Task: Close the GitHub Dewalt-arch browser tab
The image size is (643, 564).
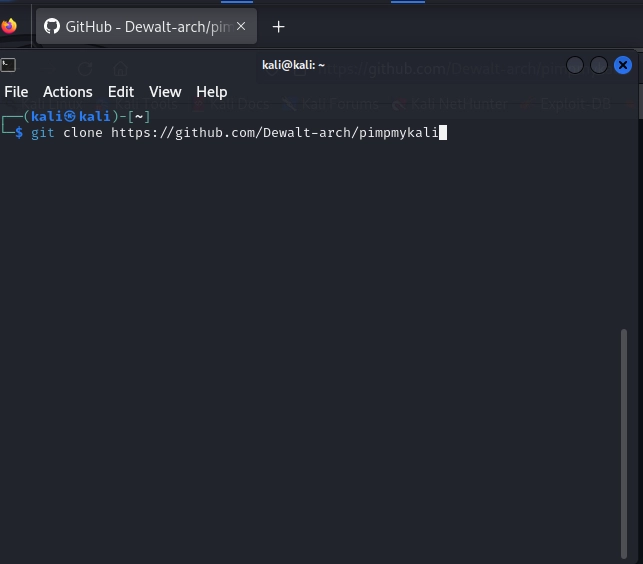Action: (x=241, y=26)
